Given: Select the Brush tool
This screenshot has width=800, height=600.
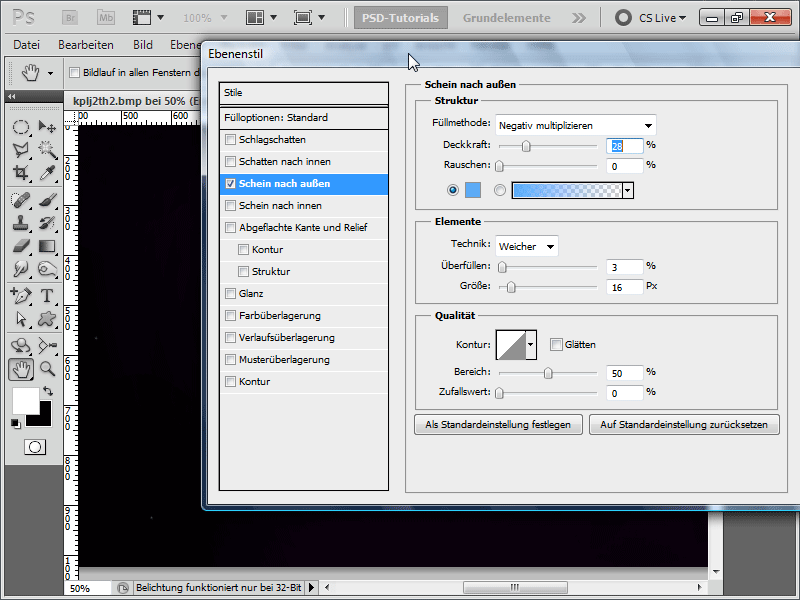Looking at the screenshot, I should (47, 200).
